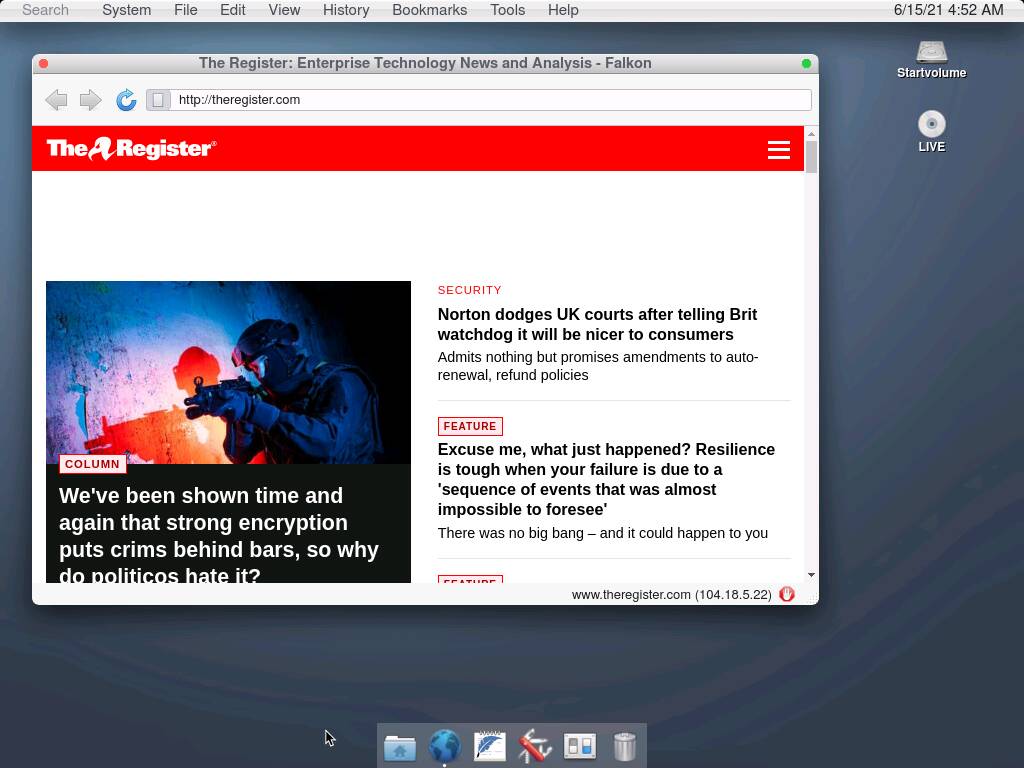Open the Help menu
The height and width of the screenshot is (768, 1024).
(x=563, y=10)
